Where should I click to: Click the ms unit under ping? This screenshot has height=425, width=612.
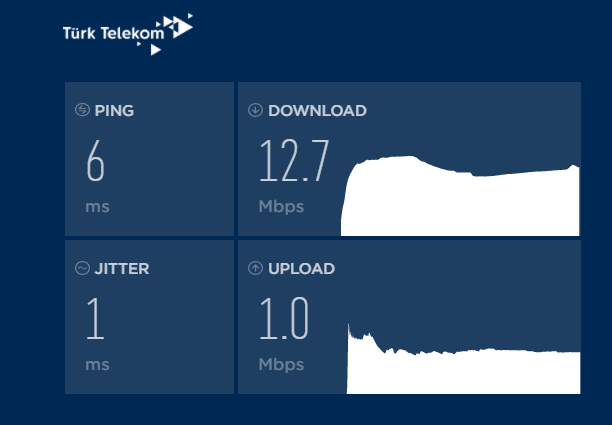[97, 207]
